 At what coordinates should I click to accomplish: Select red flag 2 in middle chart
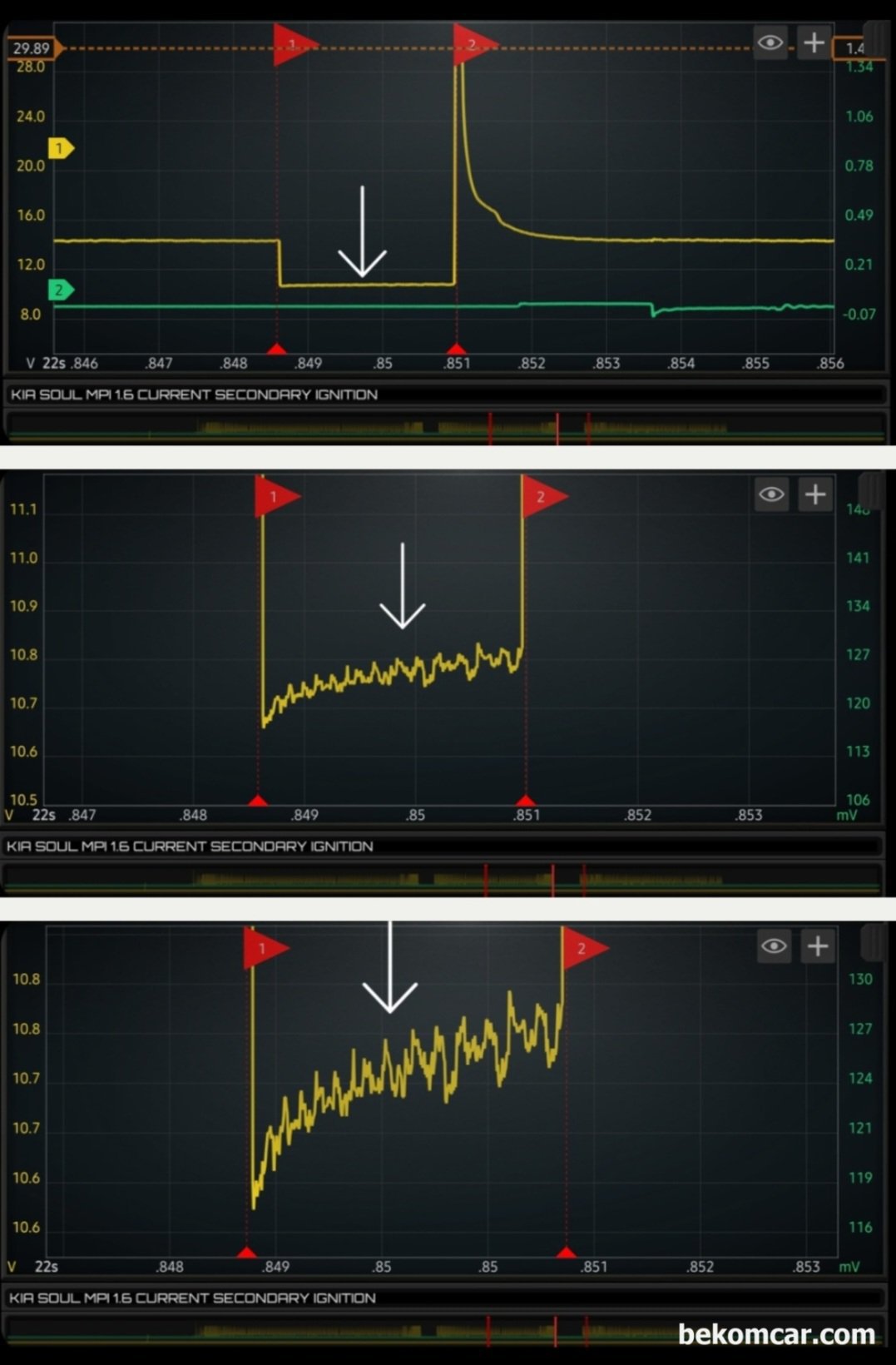543,496
